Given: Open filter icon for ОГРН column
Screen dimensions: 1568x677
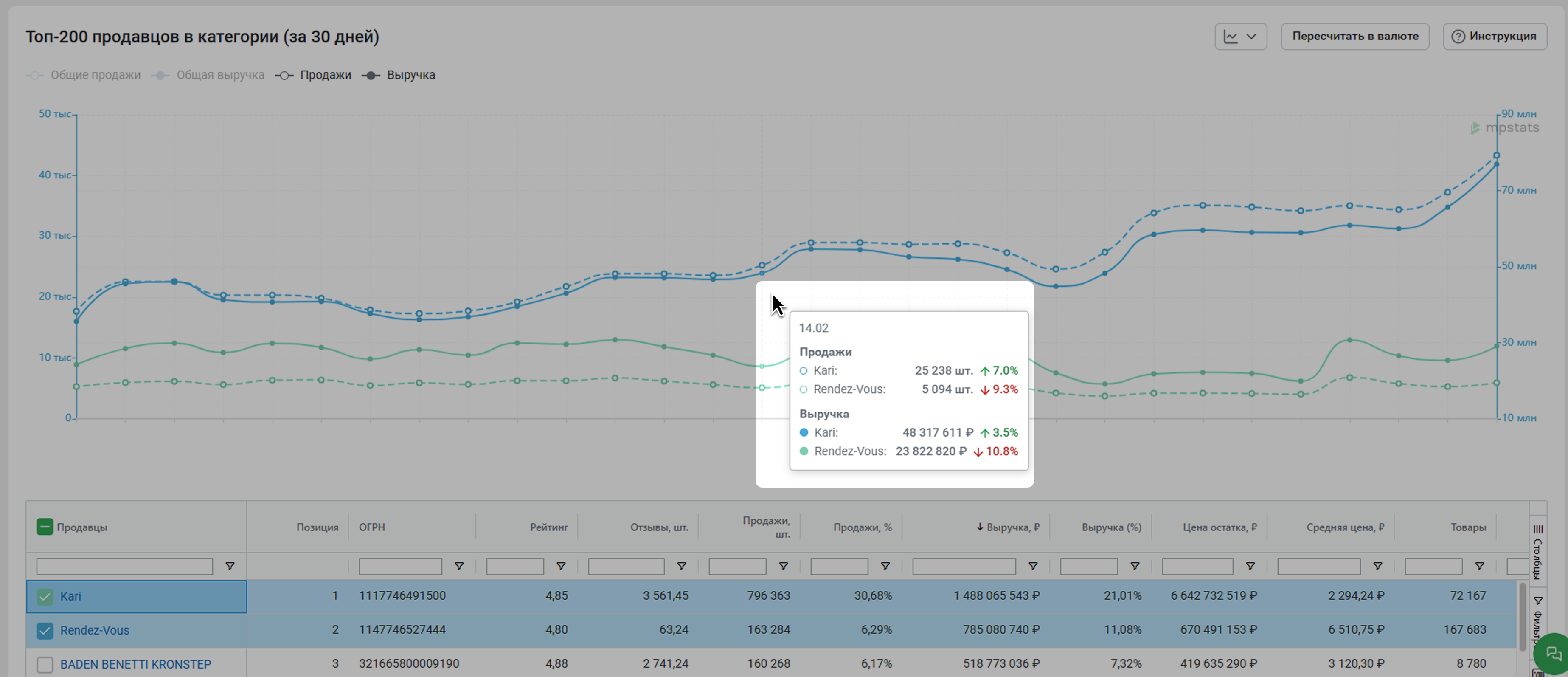Looking at the screenshot, I should [459, 566].
